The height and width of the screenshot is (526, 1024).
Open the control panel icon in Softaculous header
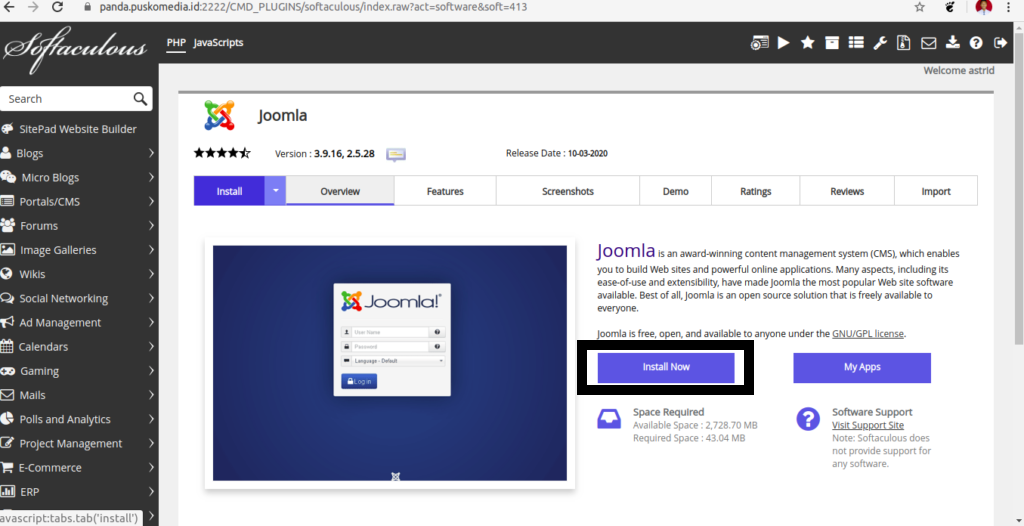(760, 43)
